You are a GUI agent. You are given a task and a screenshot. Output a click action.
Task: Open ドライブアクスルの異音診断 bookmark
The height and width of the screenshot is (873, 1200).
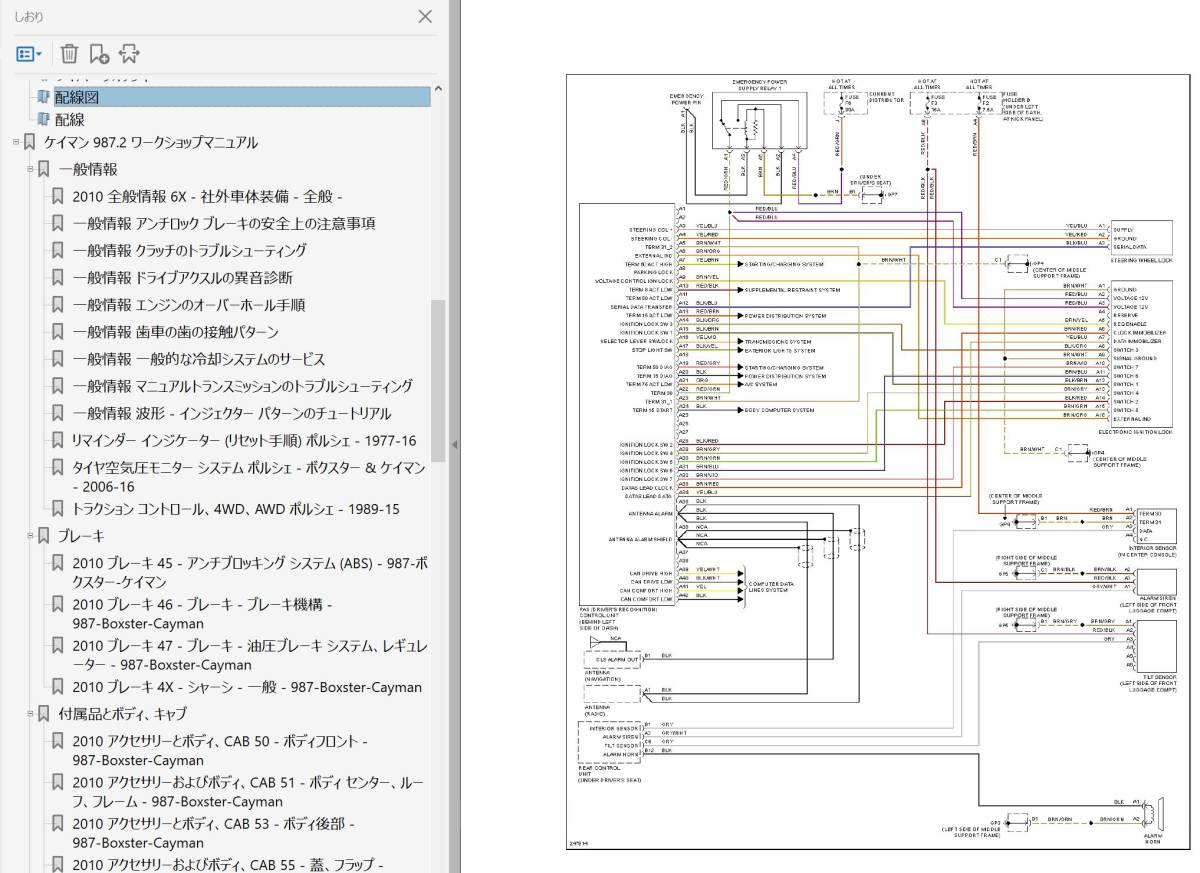point(182,277)
